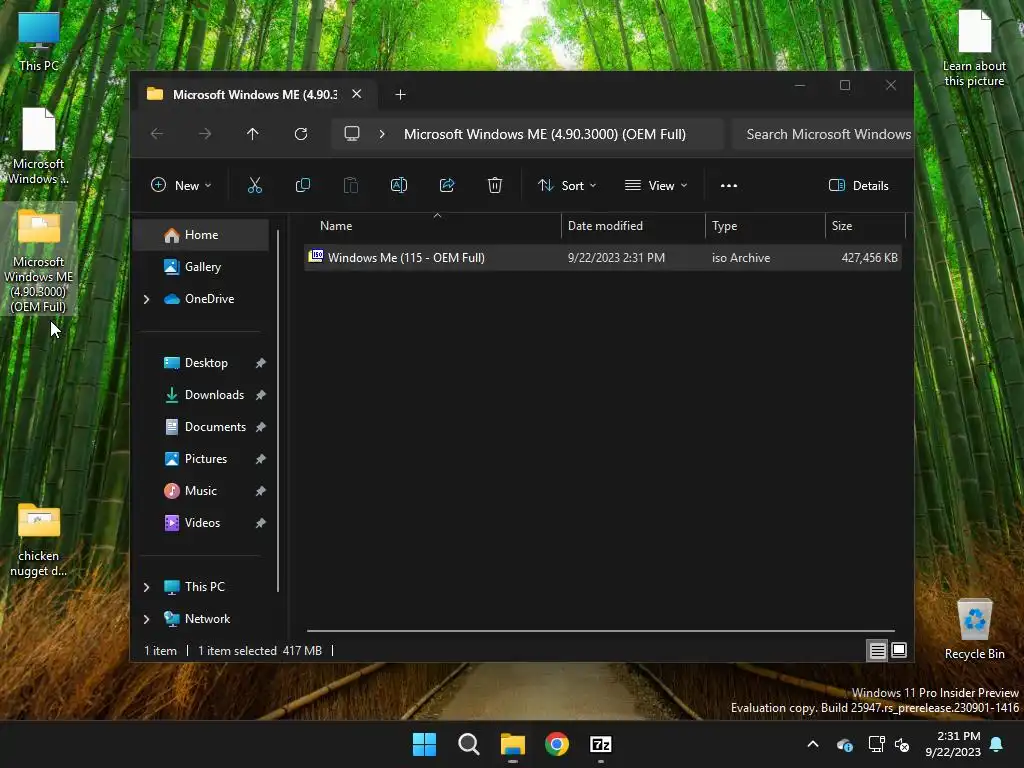Open the notifications bell icon

pyautogui.click(x=997, y=744)
